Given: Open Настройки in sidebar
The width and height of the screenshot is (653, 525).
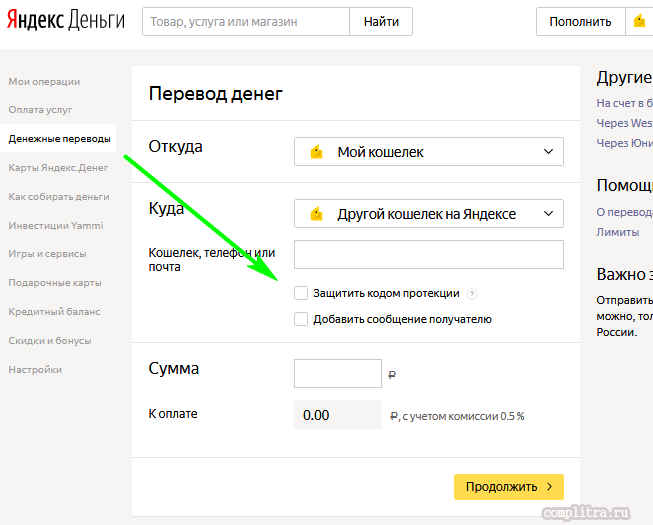Looking at the screenshot, I should [35, 370].
